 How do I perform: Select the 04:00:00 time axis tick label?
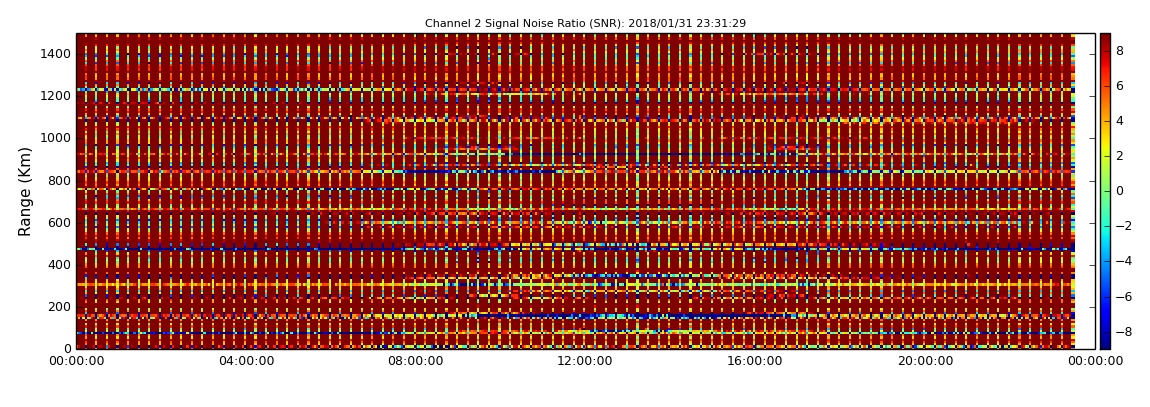pyautogui.click(x=246, y=361)
